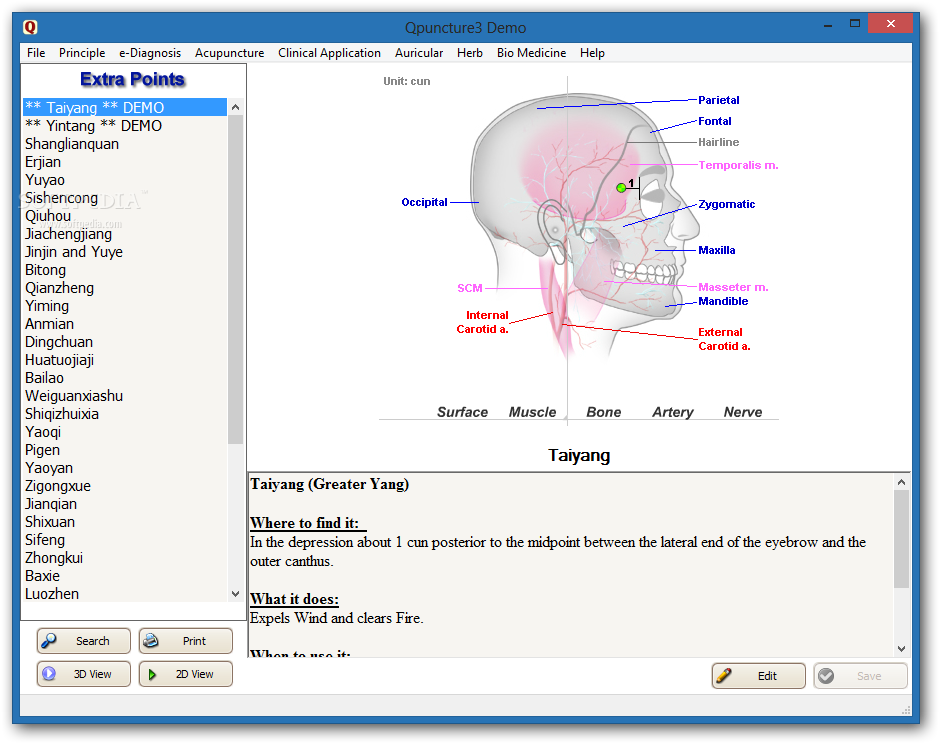Click the checkmark icon on Save button
The width and height of the screenshot is (940, 744).
click(826, 676)
